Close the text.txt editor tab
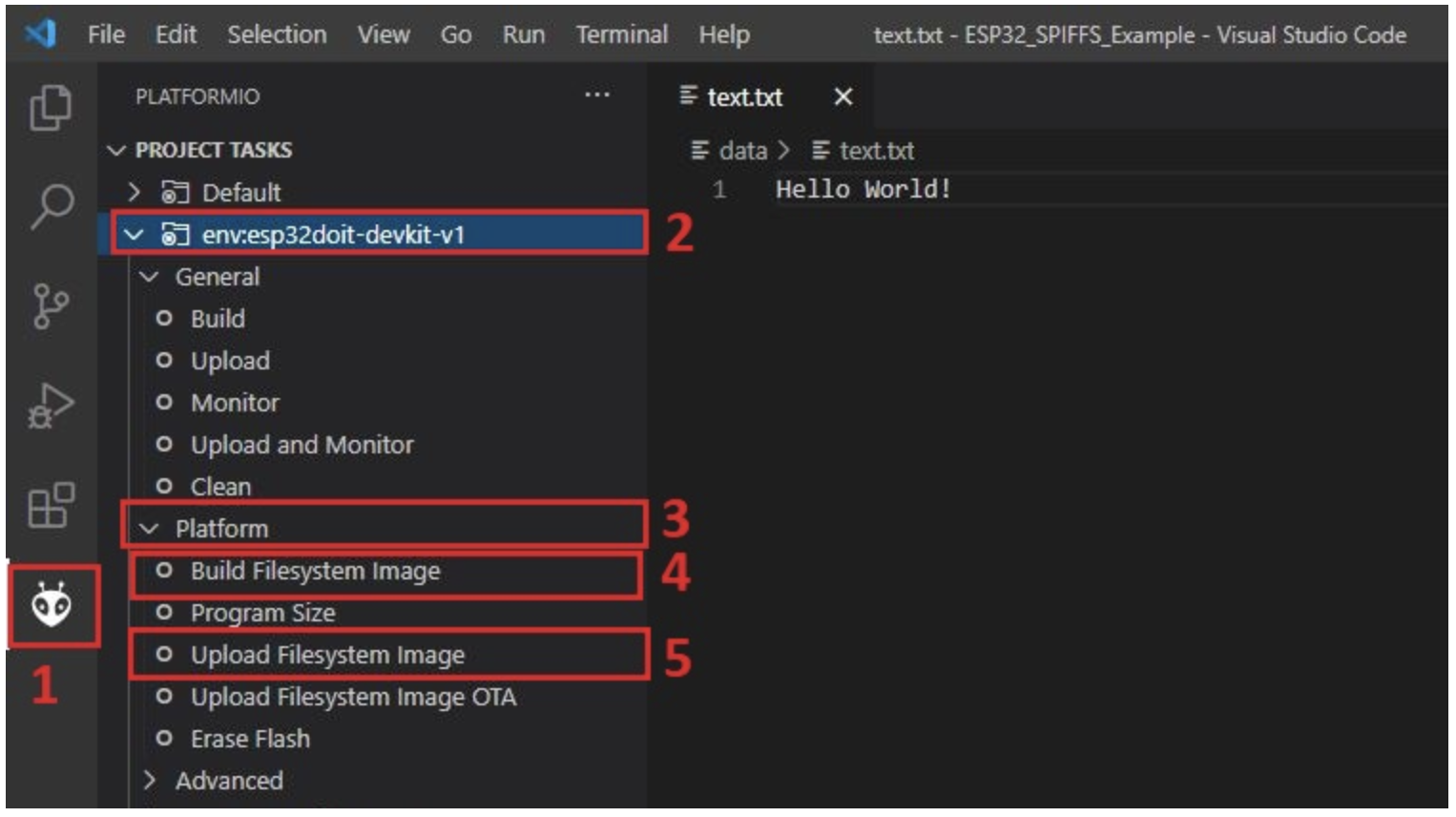This screenshot has width=1456, height=817. [x=842, y=96]
